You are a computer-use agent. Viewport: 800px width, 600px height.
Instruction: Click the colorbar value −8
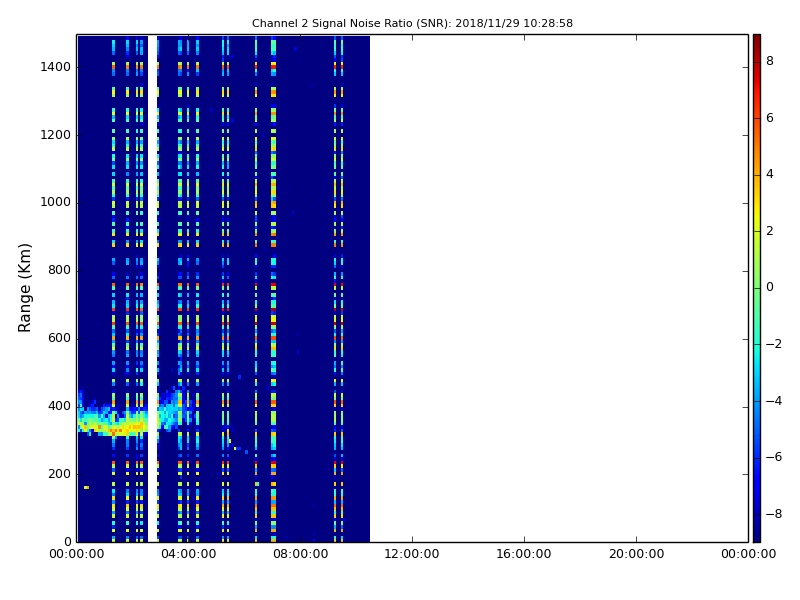click(x=773, y=514)
